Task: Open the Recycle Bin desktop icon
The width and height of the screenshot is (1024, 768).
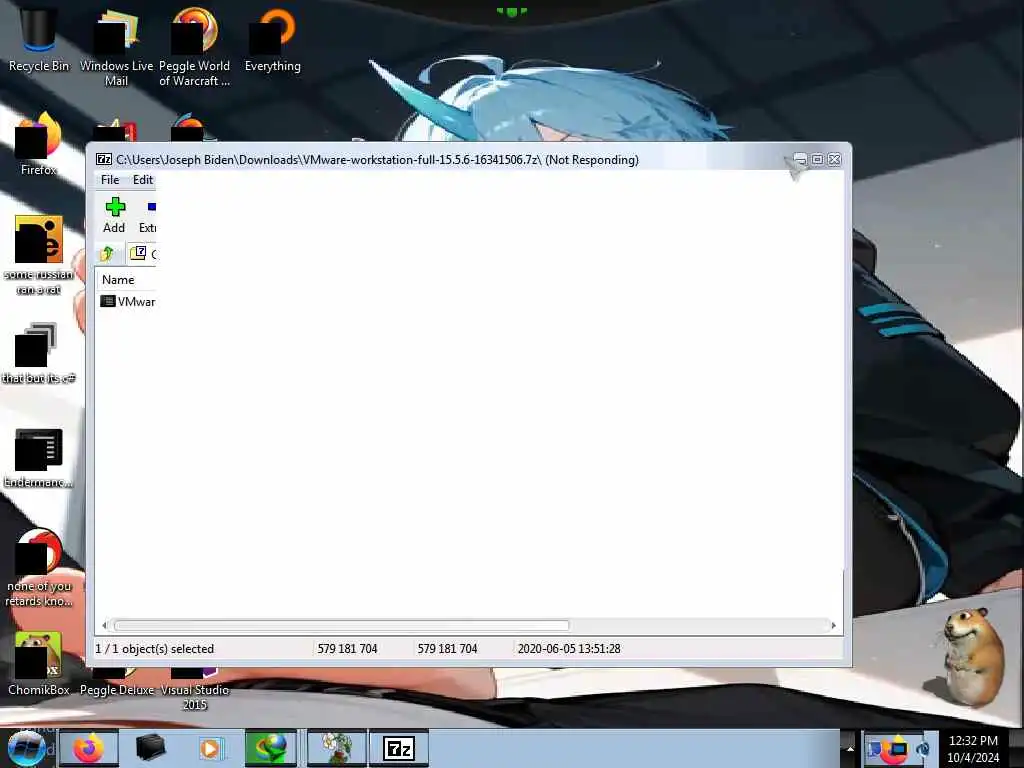Action: tap(38, 38)
